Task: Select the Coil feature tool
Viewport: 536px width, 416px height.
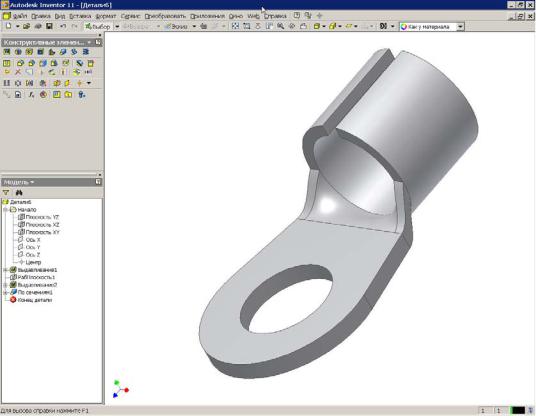Action: (85, 52)
